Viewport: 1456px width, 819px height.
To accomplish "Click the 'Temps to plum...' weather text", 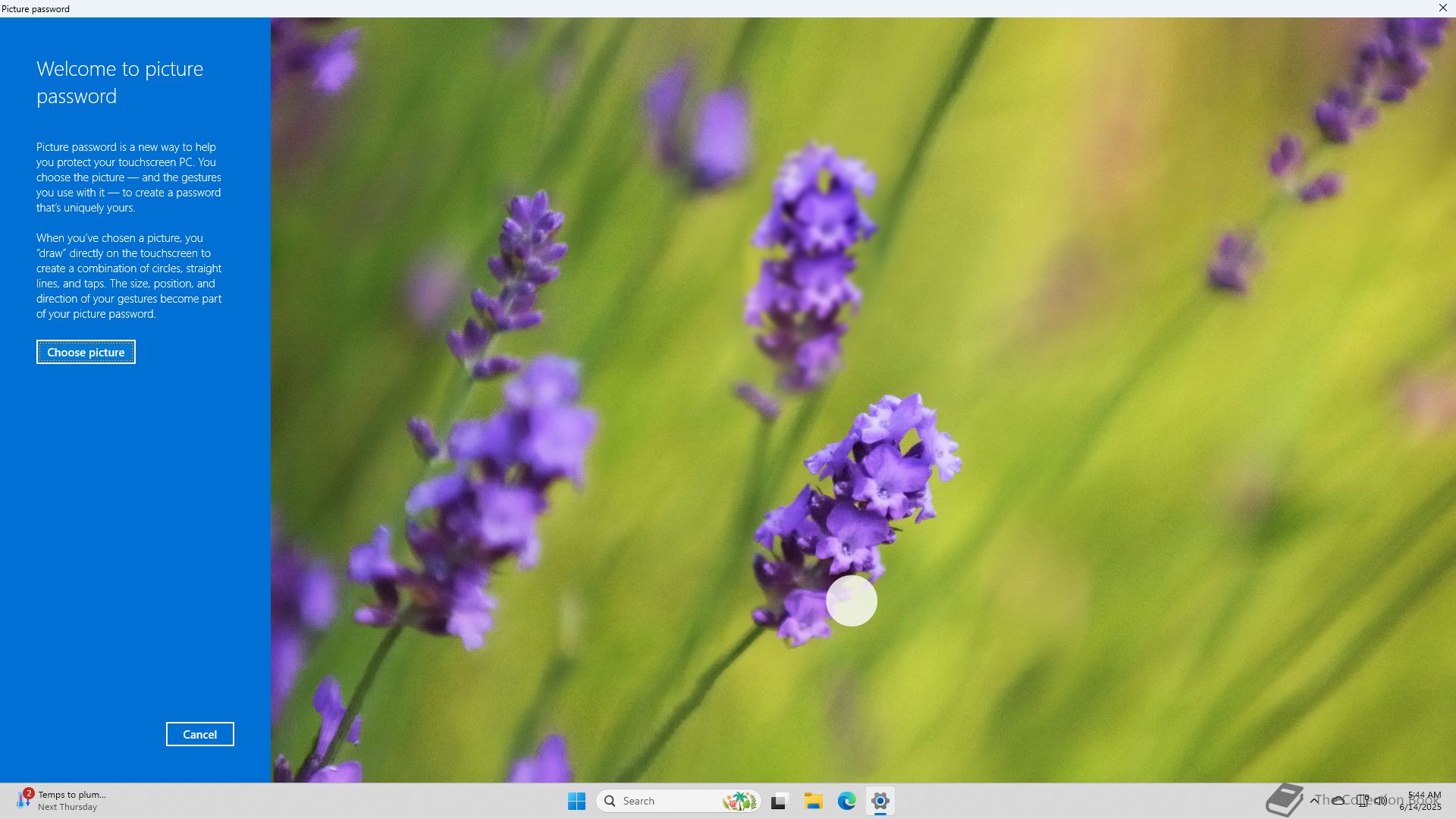I will (x=72, y=795).
